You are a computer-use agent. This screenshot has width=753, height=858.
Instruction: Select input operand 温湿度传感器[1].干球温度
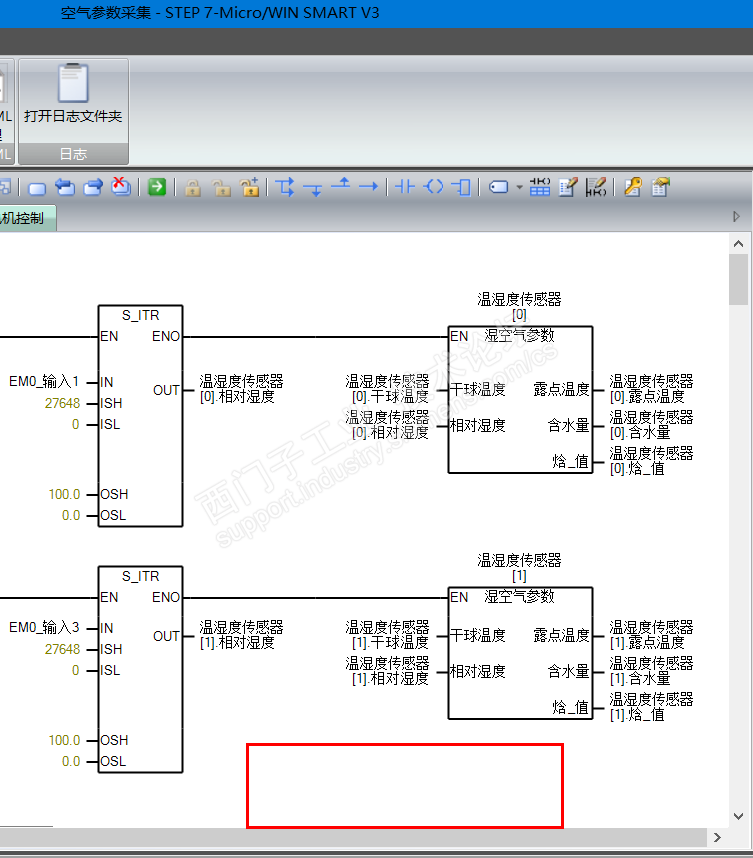click(387, 634)
